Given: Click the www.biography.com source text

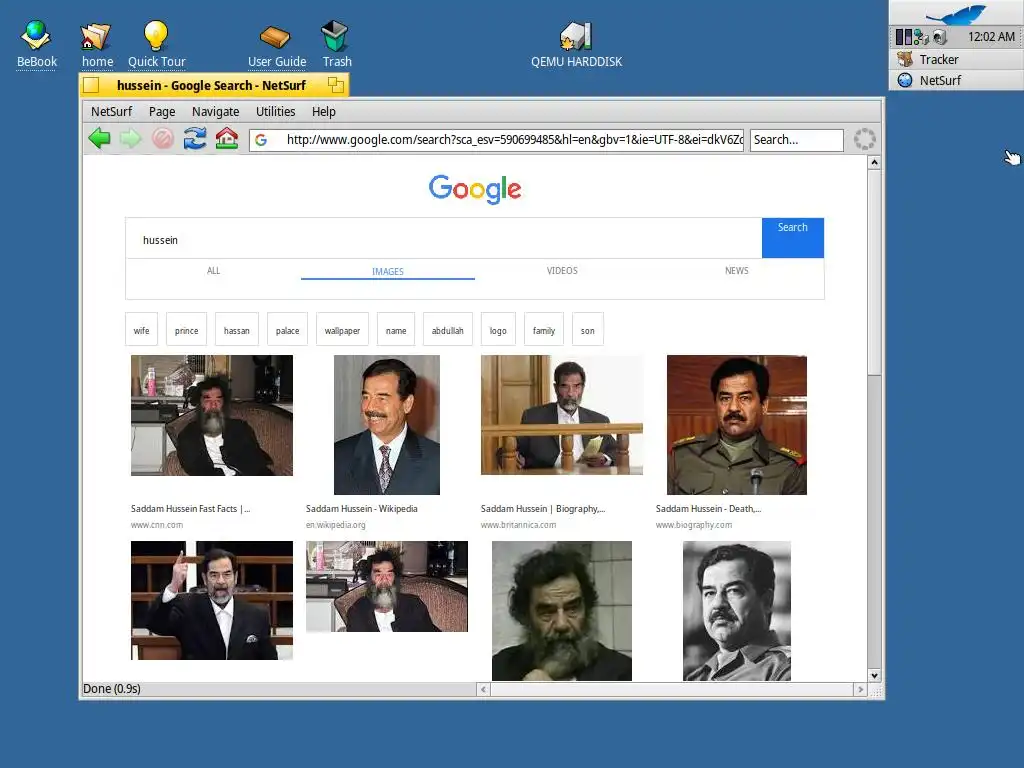Looking at the screenshot, I should pos(694,524).
